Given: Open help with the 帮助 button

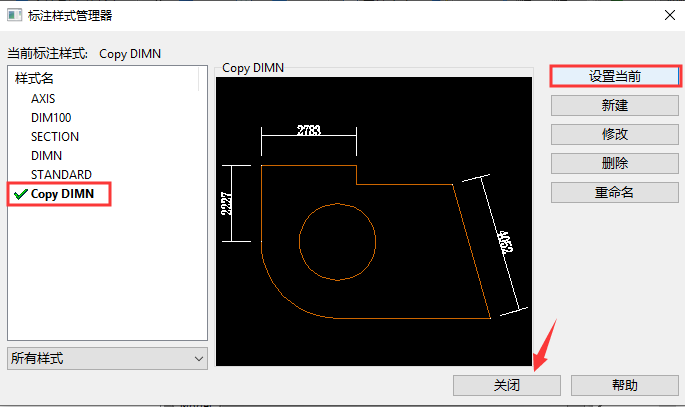Looking at the screenshot, I should click(625, 385).
